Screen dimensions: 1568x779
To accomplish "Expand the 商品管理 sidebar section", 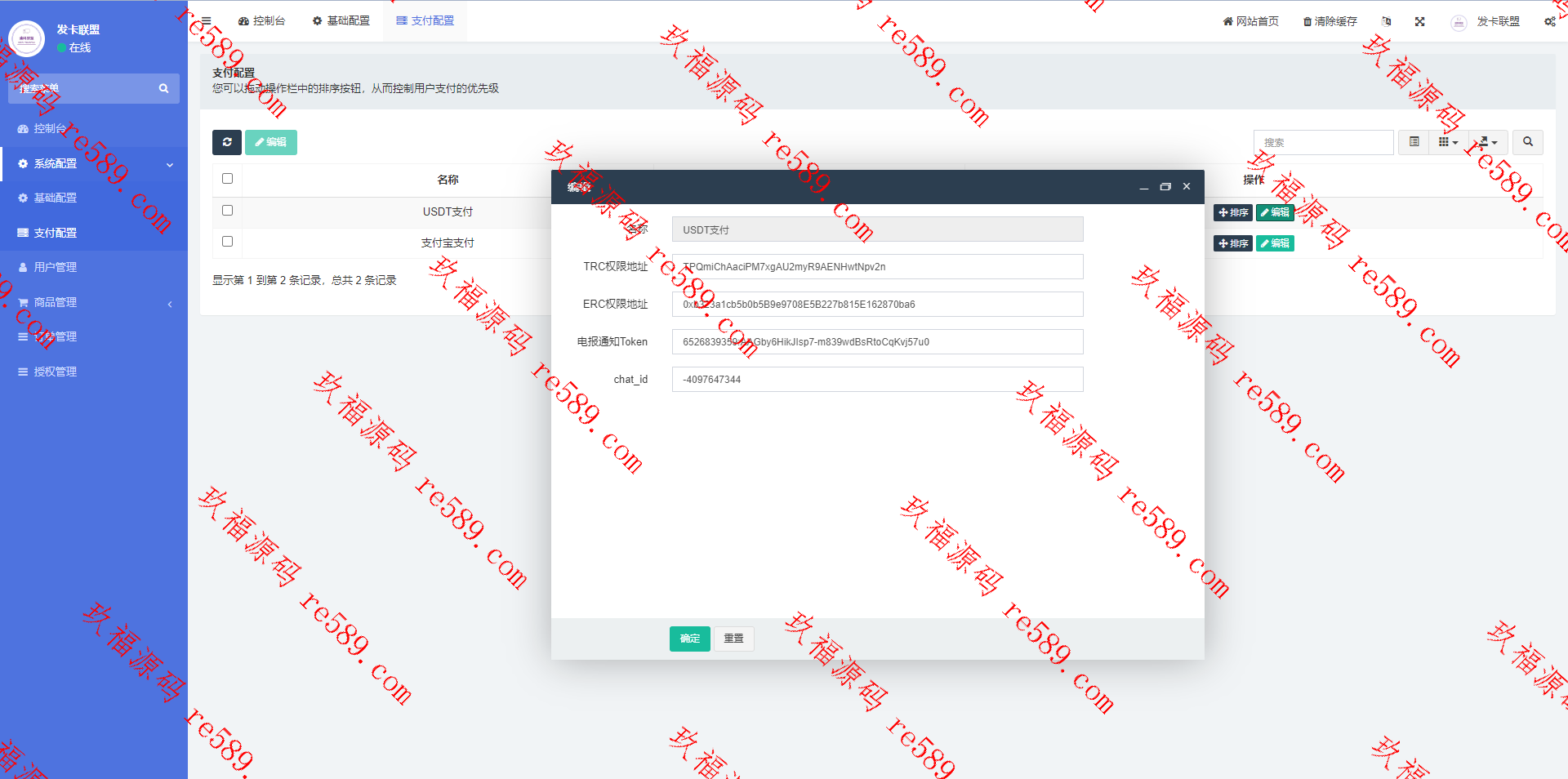I will pyautogui.click(x=94, y=302).
